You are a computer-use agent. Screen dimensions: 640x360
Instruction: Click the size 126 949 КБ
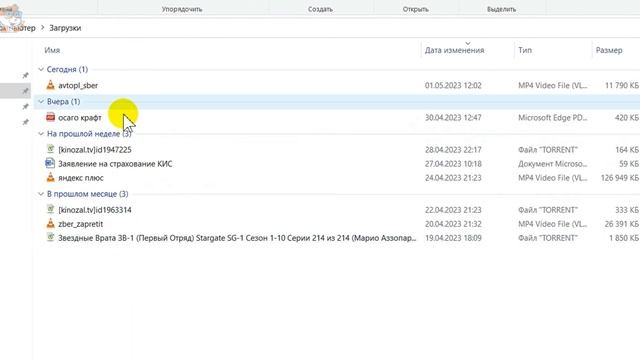(620, 178)
